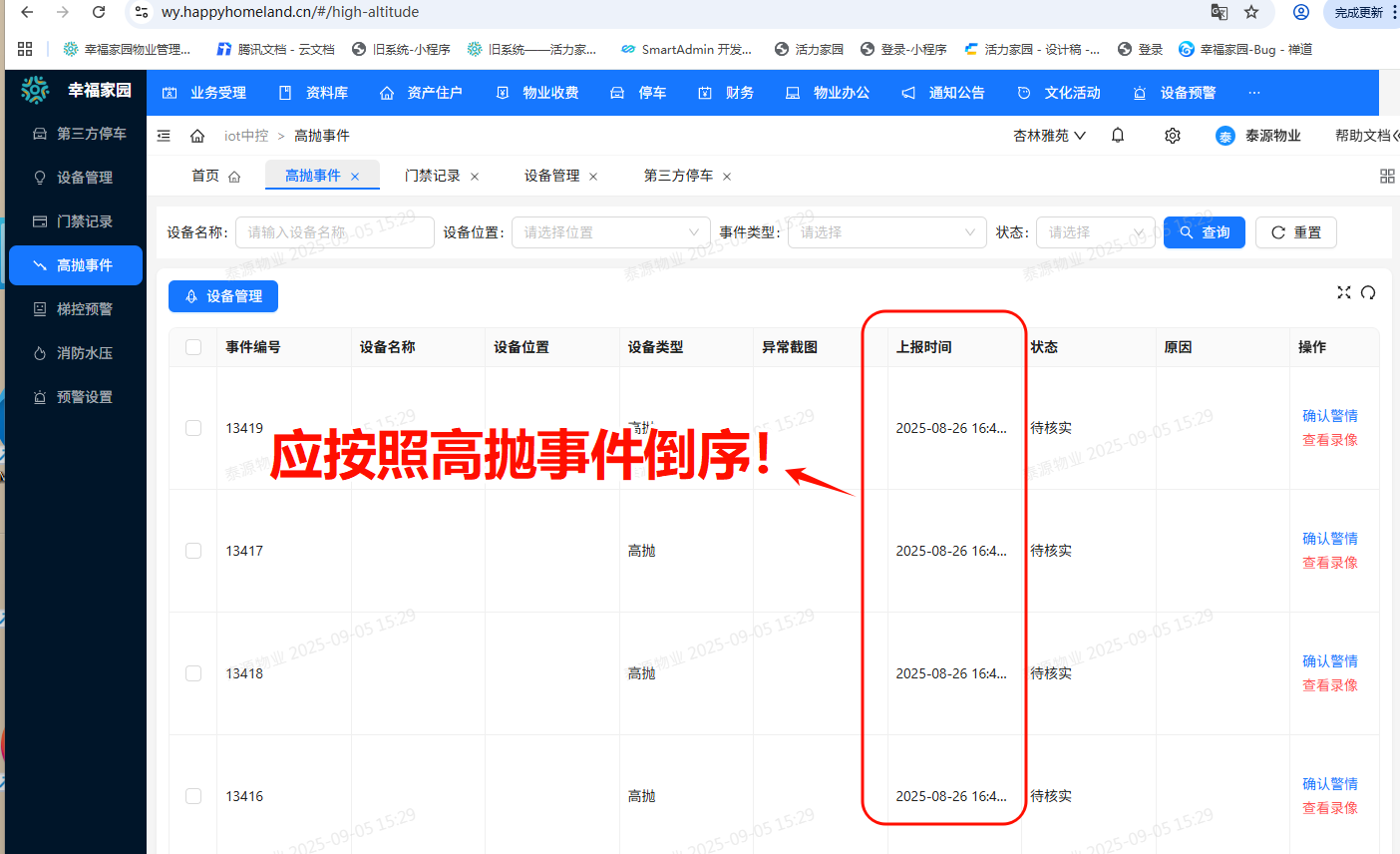Tick the checkbox for event 13418

pyautogui.click(x=193, y=673)
